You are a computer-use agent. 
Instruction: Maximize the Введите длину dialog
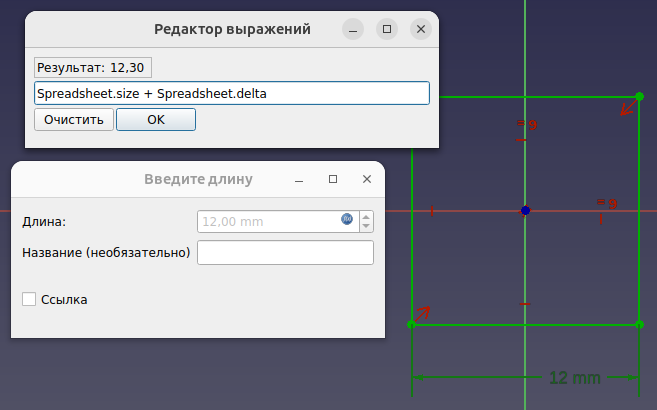click(x=333, y=179)
